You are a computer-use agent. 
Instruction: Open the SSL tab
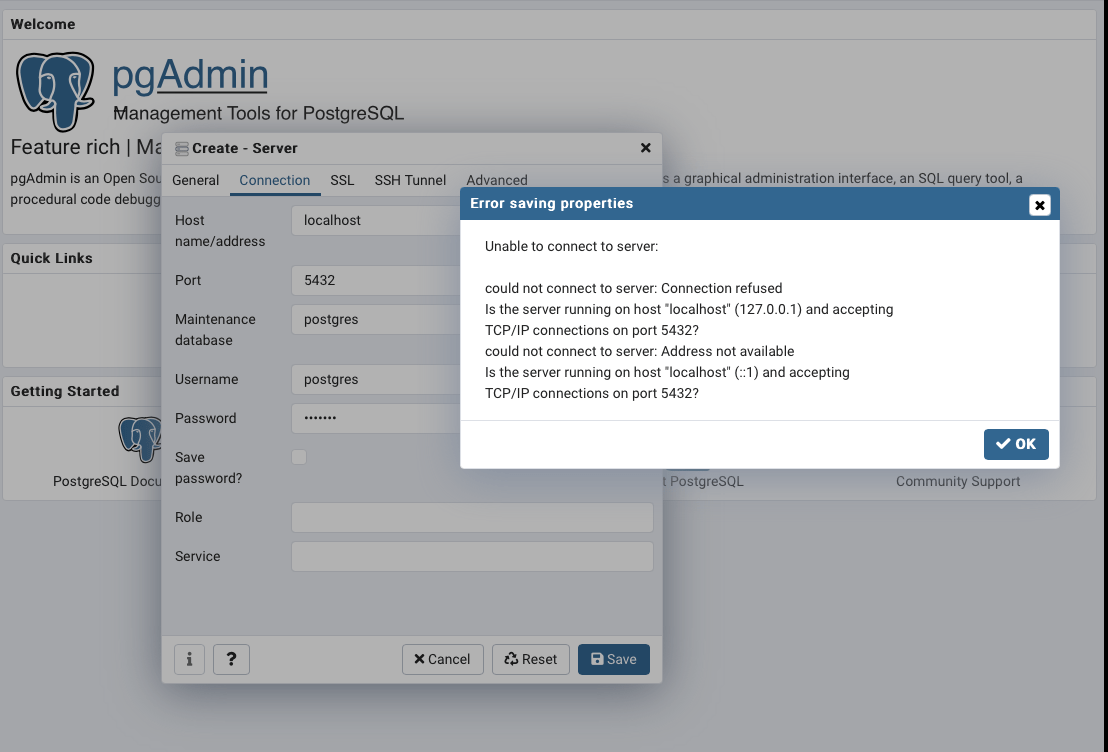[x=342, y=180]
